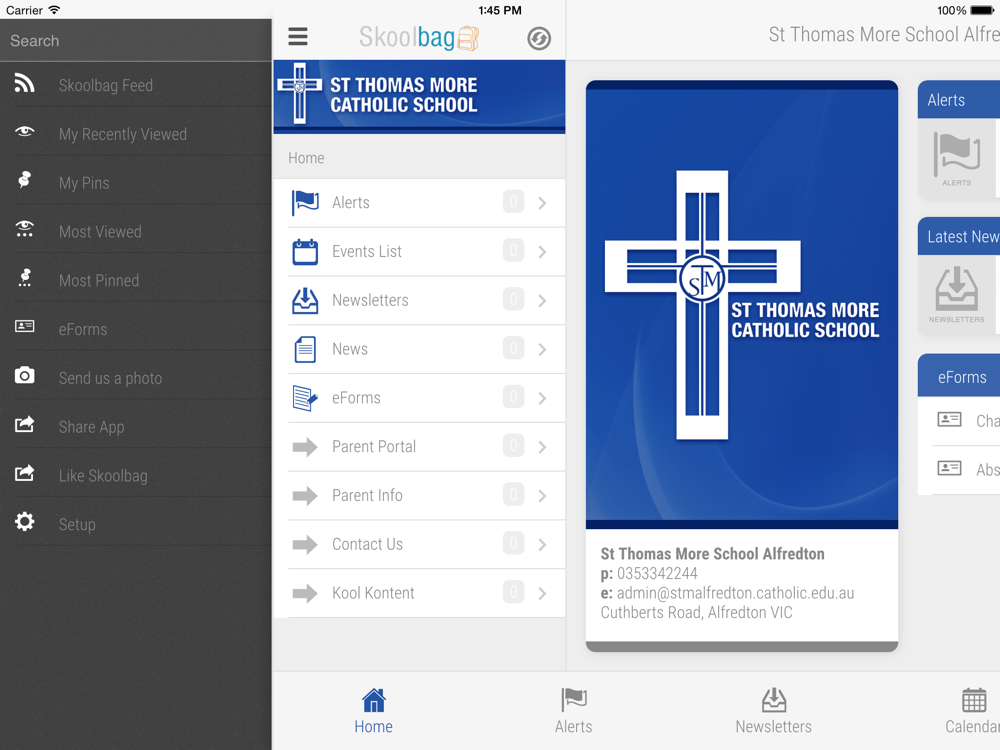Tap Parent Info arrow icon
The width and height of the screenshot is (1000, 750).
click(x=305, y=496)
